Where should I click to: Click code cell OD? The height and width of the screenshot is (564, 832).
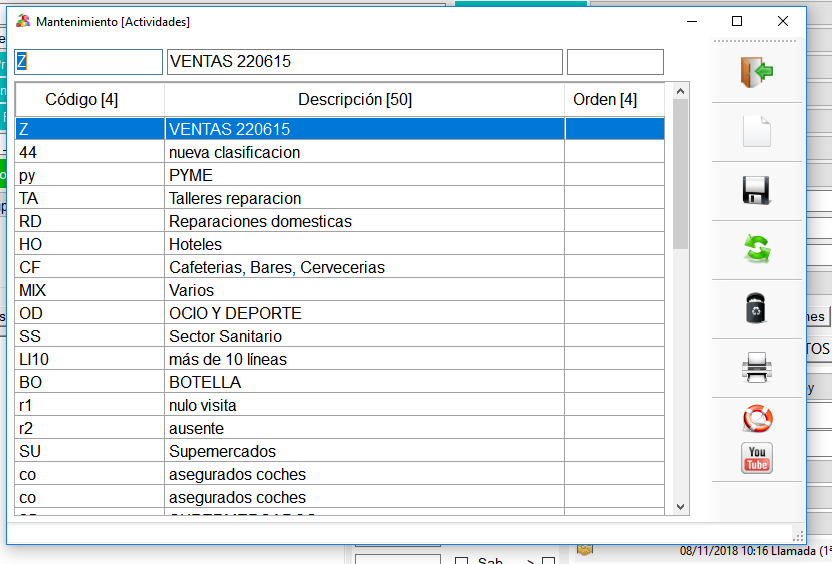coord(90,313)
